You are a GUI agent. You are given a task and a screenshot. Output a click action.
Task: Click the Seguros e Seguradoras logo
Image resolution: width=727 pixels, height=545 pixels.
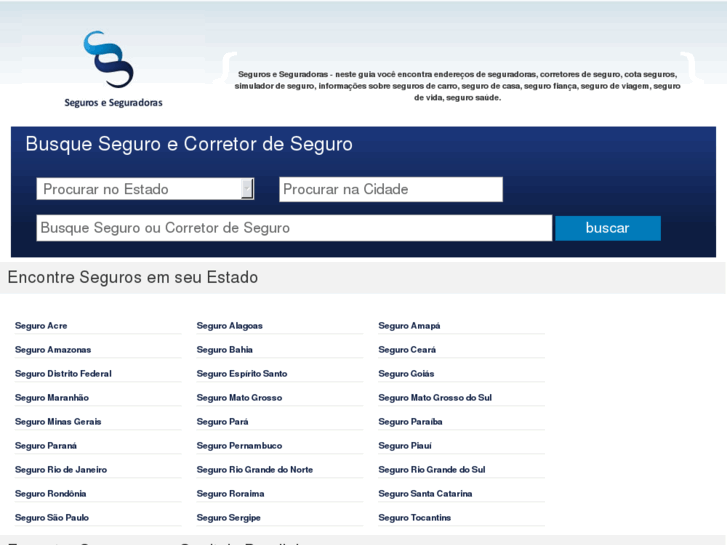113,69
